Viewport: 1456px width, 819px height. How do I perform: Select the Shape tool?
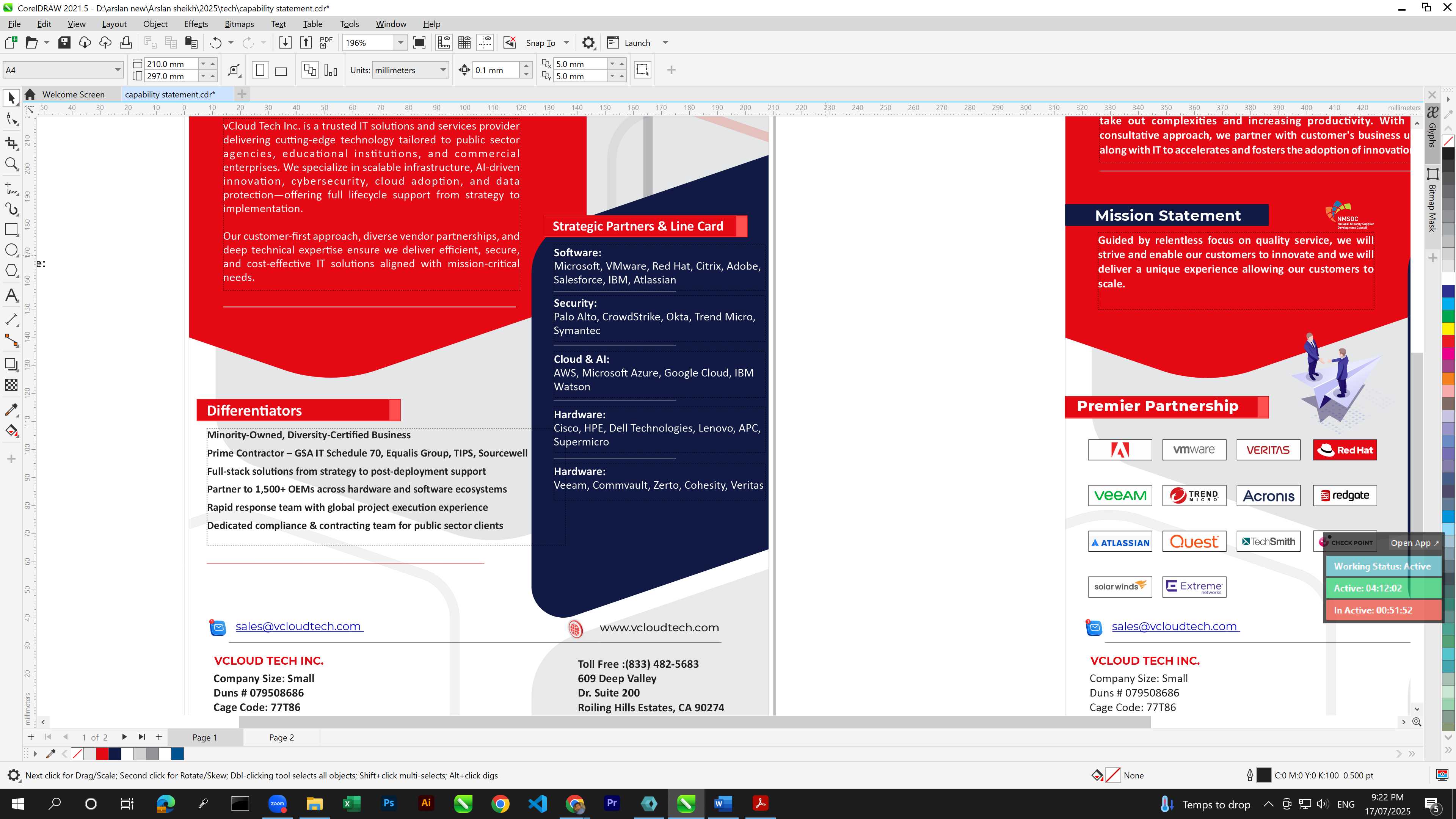[x=11, y=119]
